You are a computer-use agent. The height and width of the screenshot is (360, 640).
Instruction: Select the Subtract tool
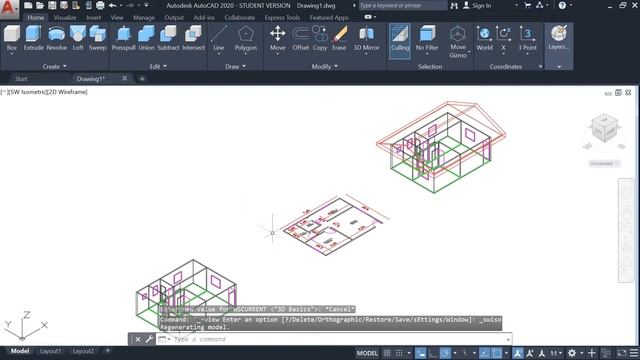(168, 39)
